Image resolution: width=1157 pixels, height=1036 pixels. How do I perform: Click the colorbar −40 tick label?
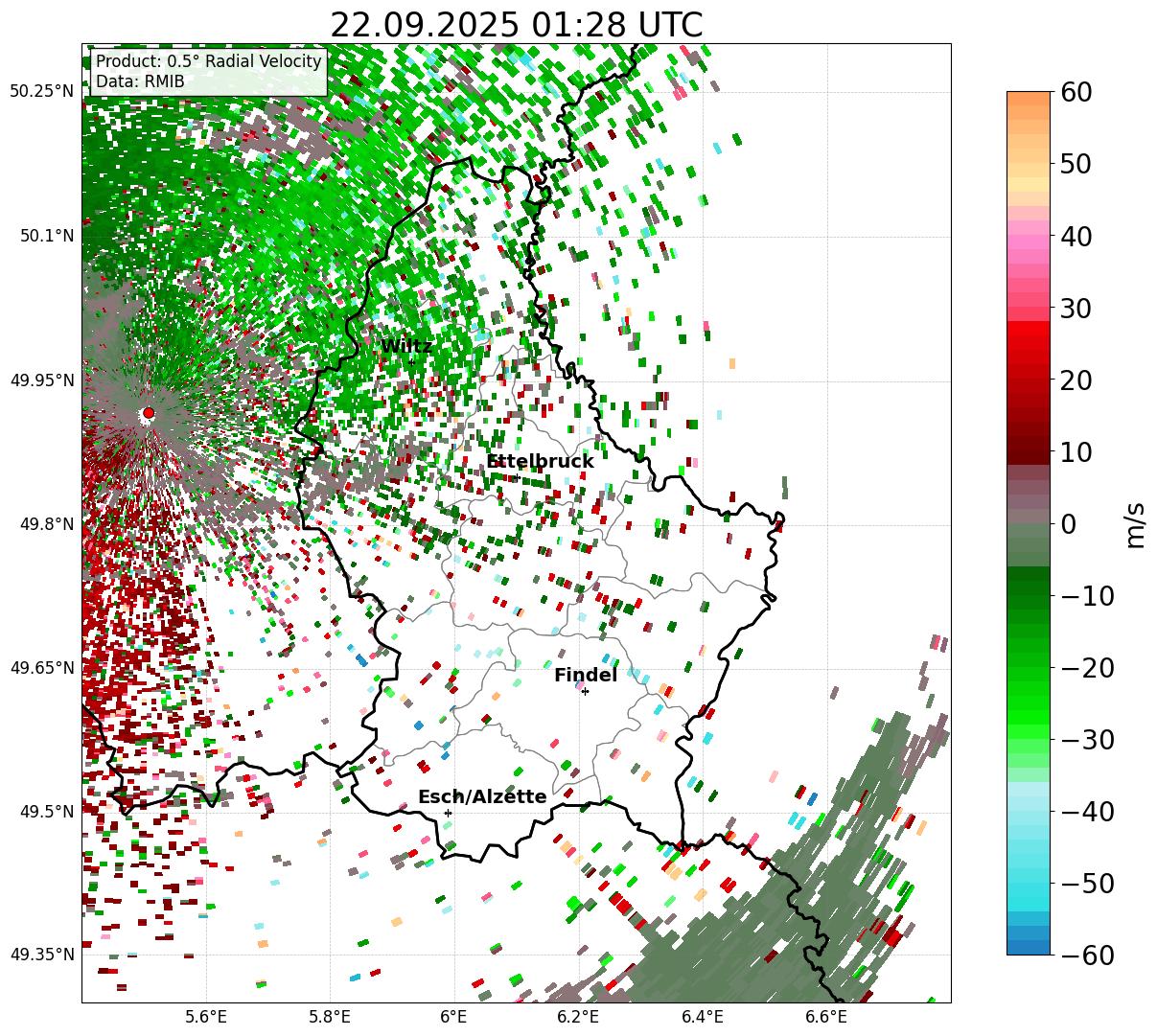1088,812
